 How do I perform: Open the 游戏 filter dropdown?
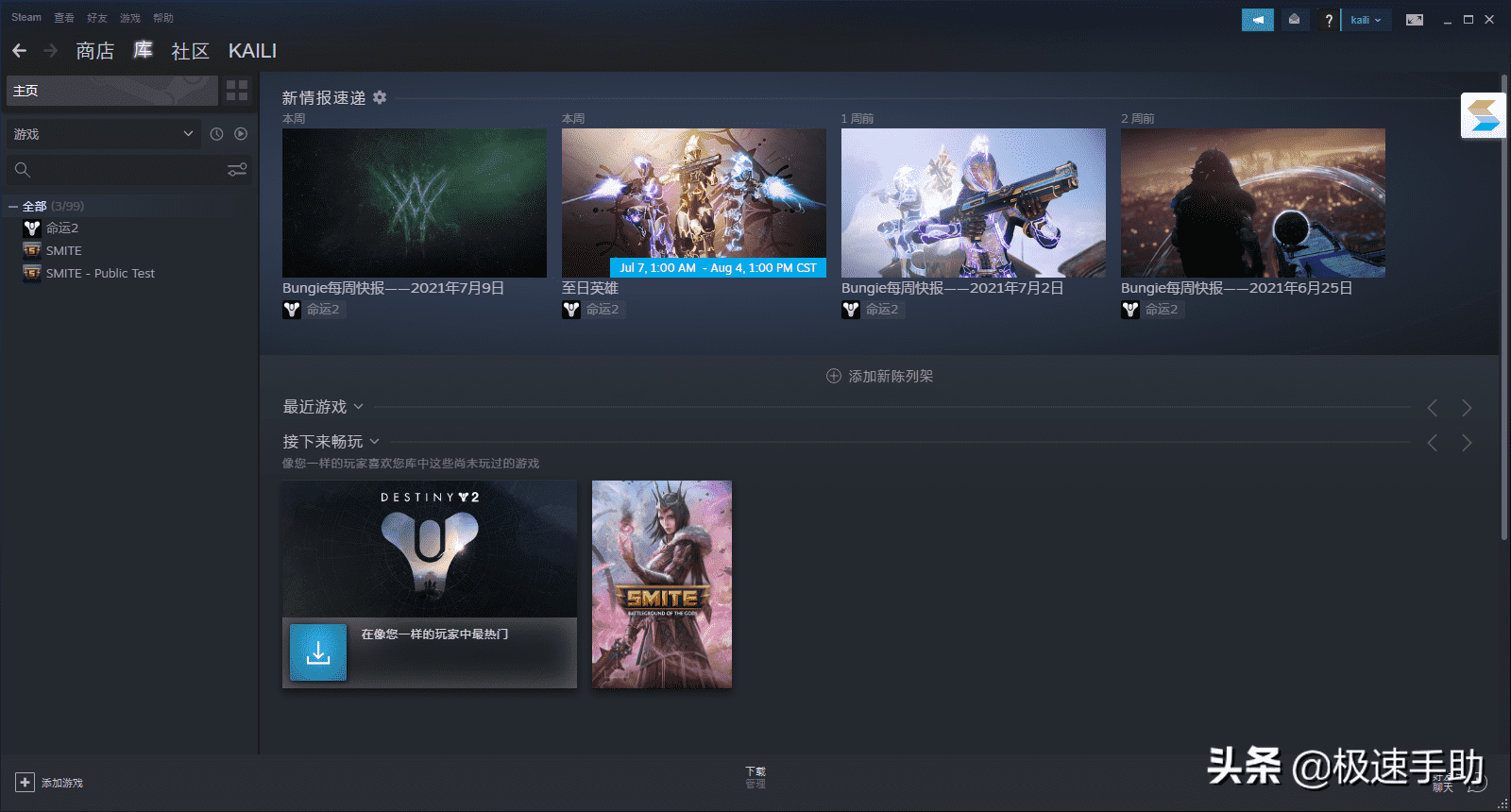(103, 134)
